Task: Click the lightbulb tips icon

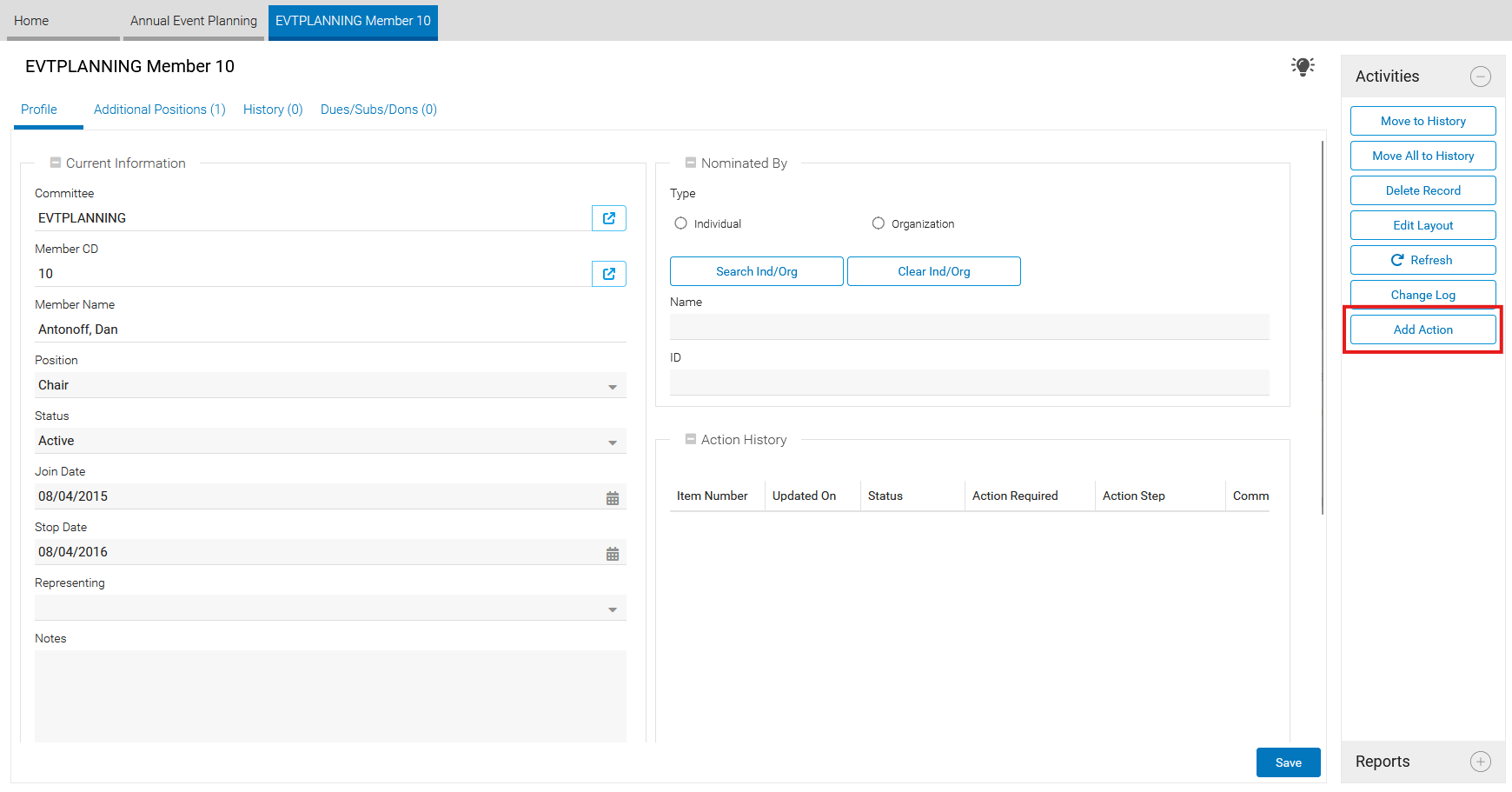Action: tap(1303, 67)
